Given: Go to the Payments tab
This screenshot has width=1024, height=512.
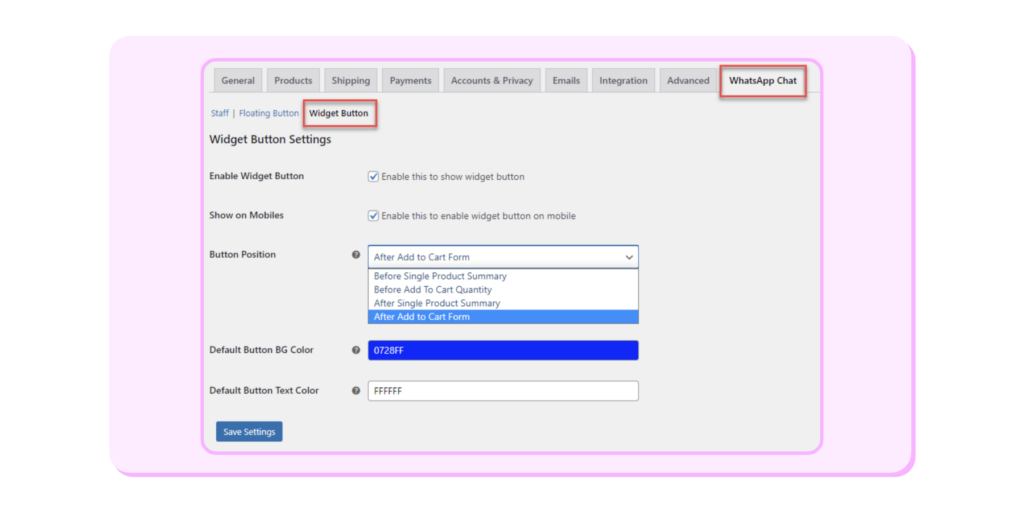Looking at the screenshot, I should pos(411,81).
